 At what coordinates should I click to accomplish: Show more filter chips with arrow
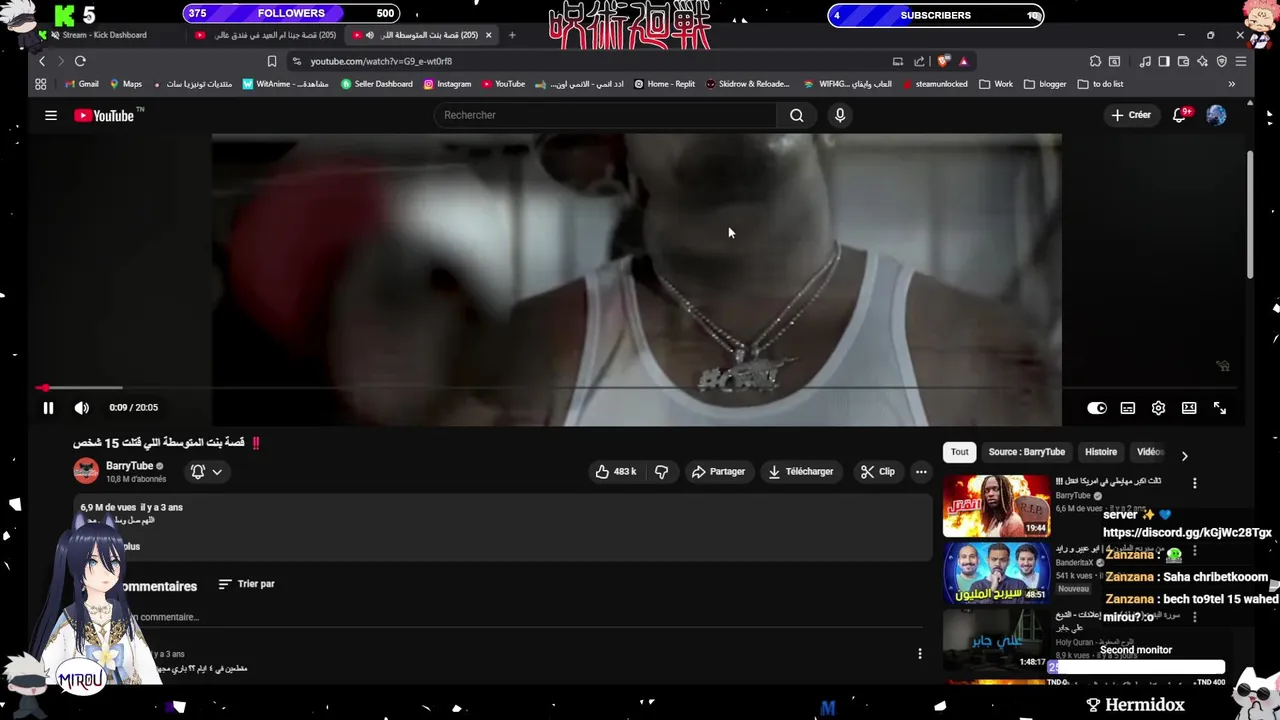click(1184, 456)
